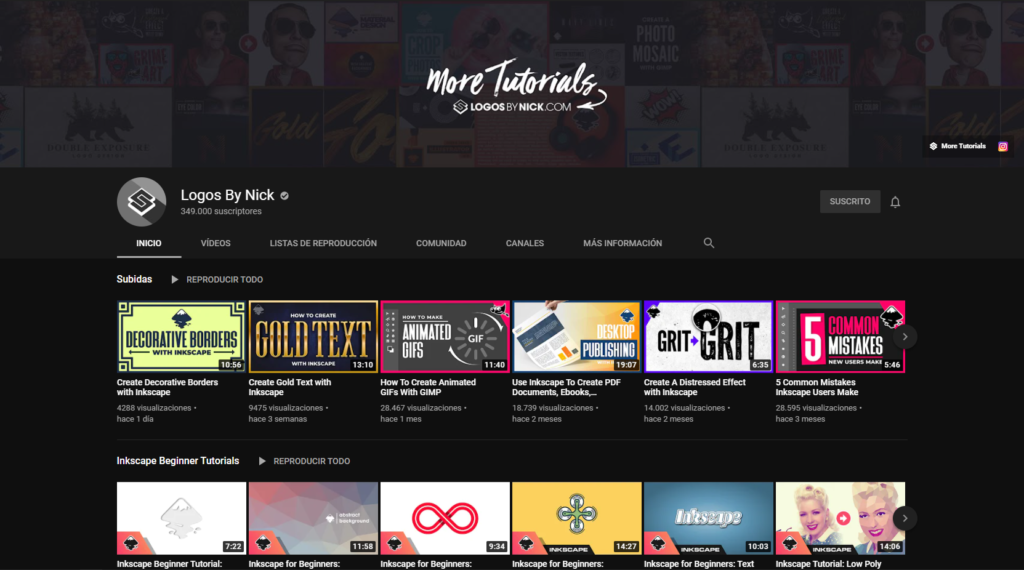Screen dimensions: 1024x570
Task: Click the hace 3 meses upload date
Action: point(801,419)
